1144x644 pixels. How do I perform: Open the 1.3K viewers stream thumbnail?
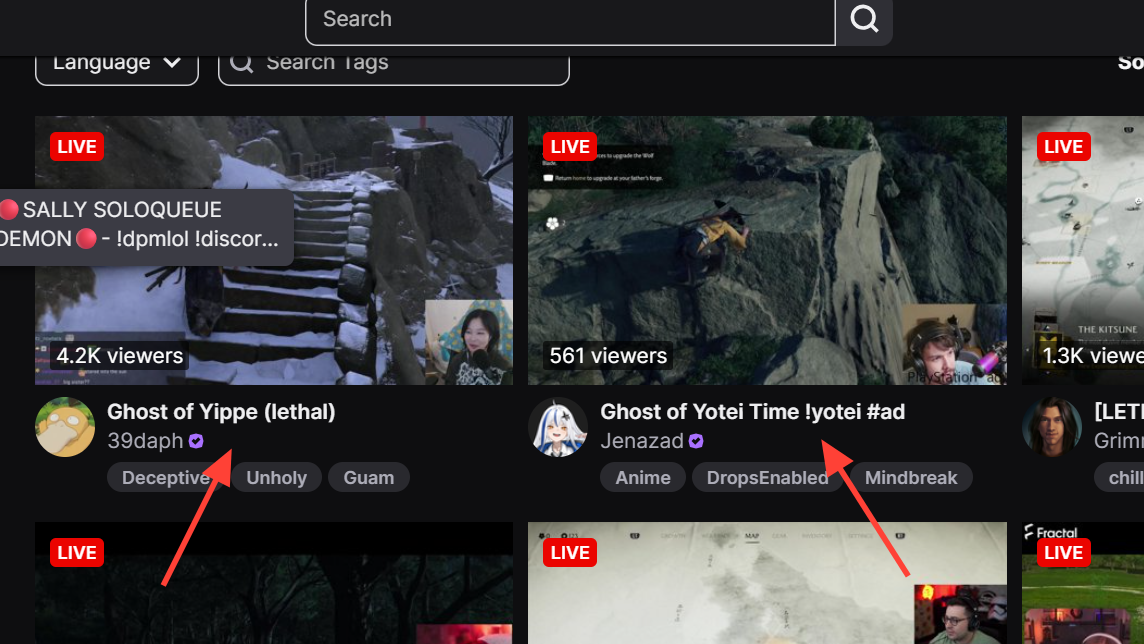click(x=1083, y=250)
